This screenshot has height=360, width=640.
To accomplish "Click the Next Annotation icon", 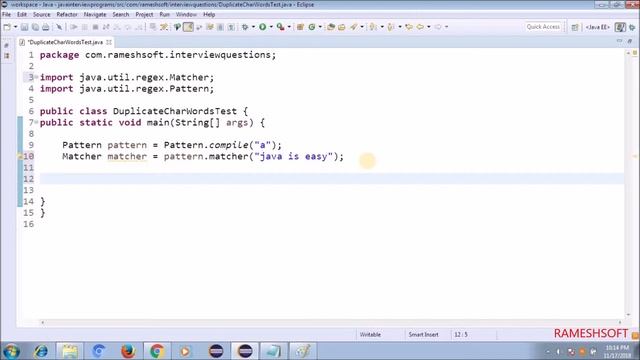I will [373, 27].
